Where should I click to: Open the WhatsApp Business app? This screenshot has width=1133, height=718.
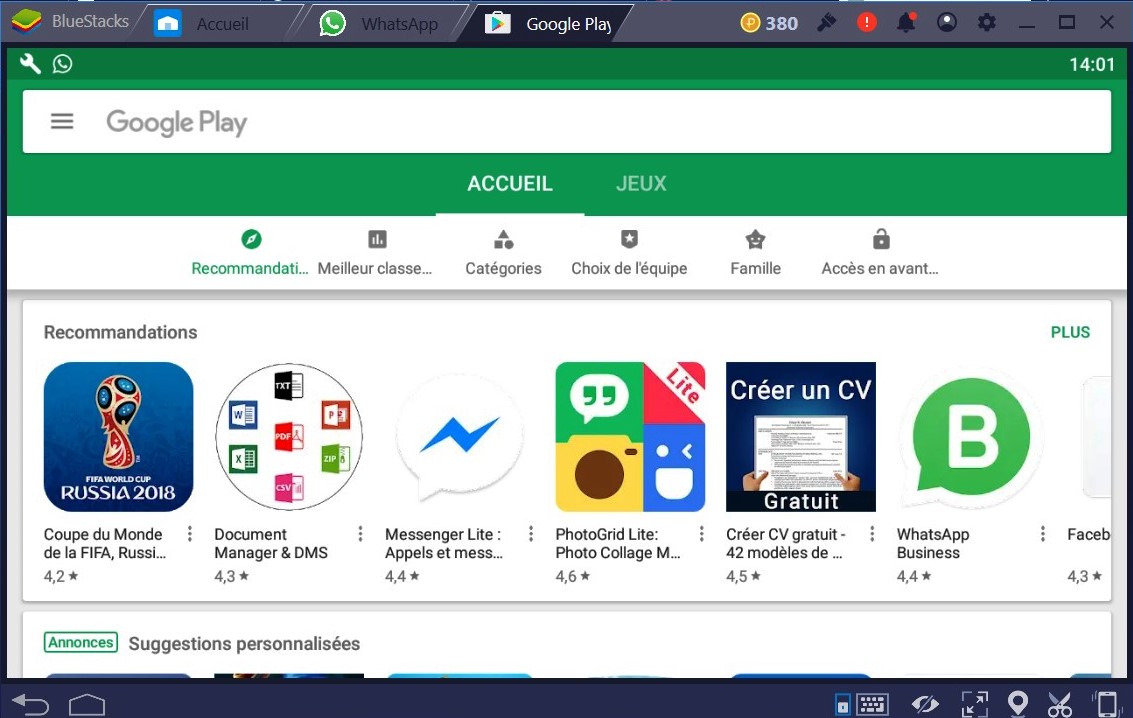click(971, 437)
